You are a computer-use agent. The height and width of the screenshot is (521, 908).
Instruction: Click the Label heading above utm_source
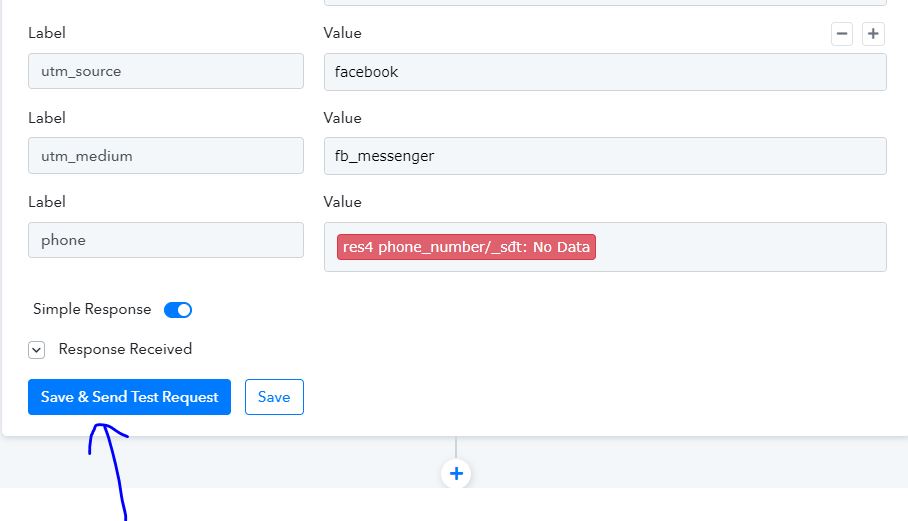point(47,33)
